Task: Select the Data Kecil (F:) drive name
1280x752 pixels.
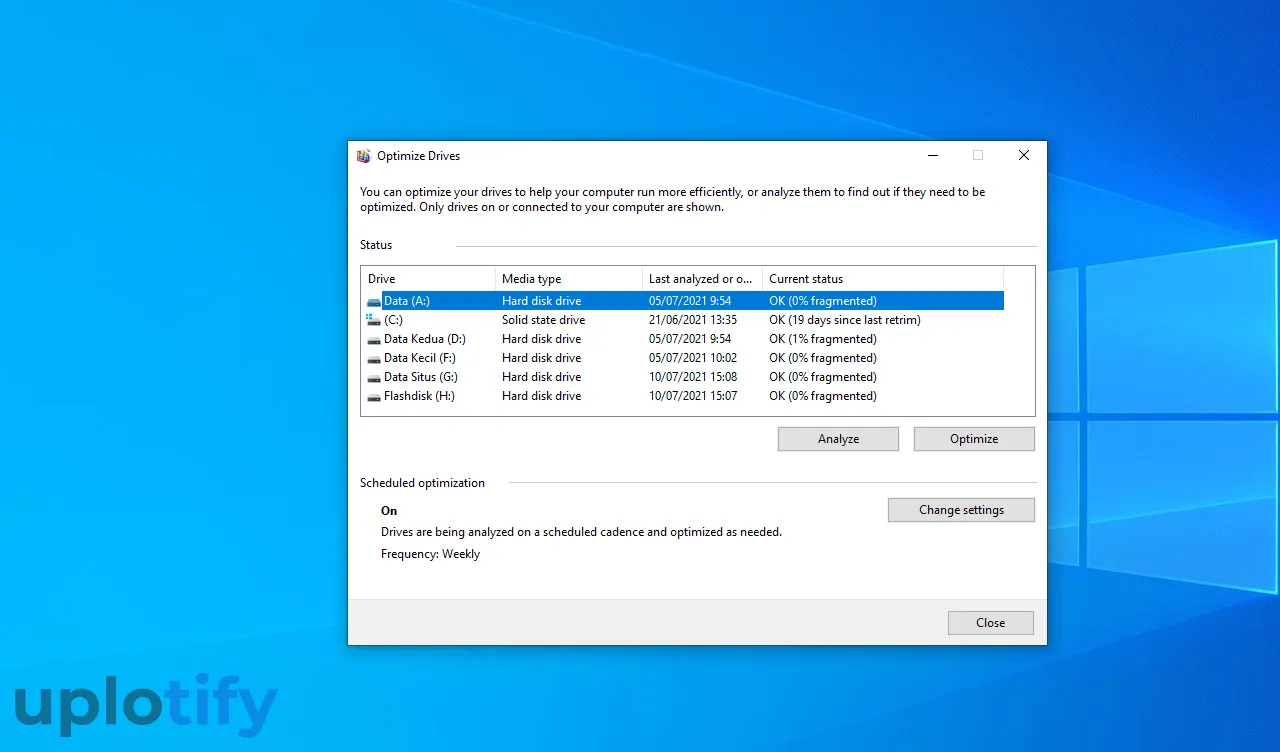Action: [x=420, y=358]
